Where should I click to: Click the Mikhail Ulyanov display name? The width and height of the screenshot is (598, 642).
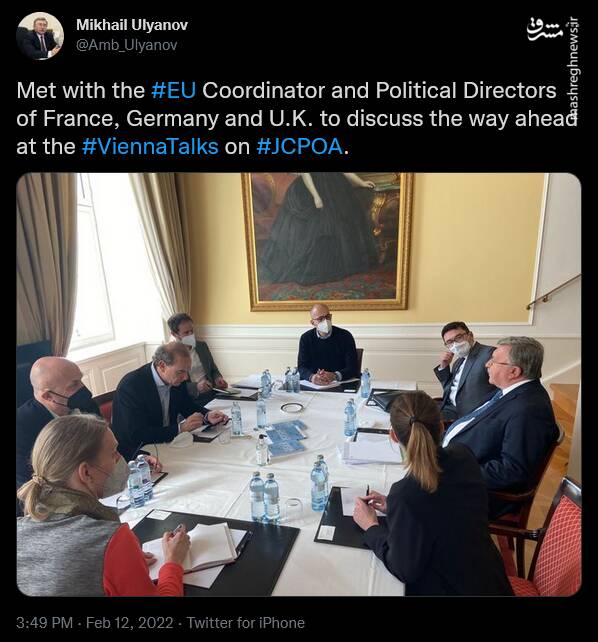[x=132, y=25]
